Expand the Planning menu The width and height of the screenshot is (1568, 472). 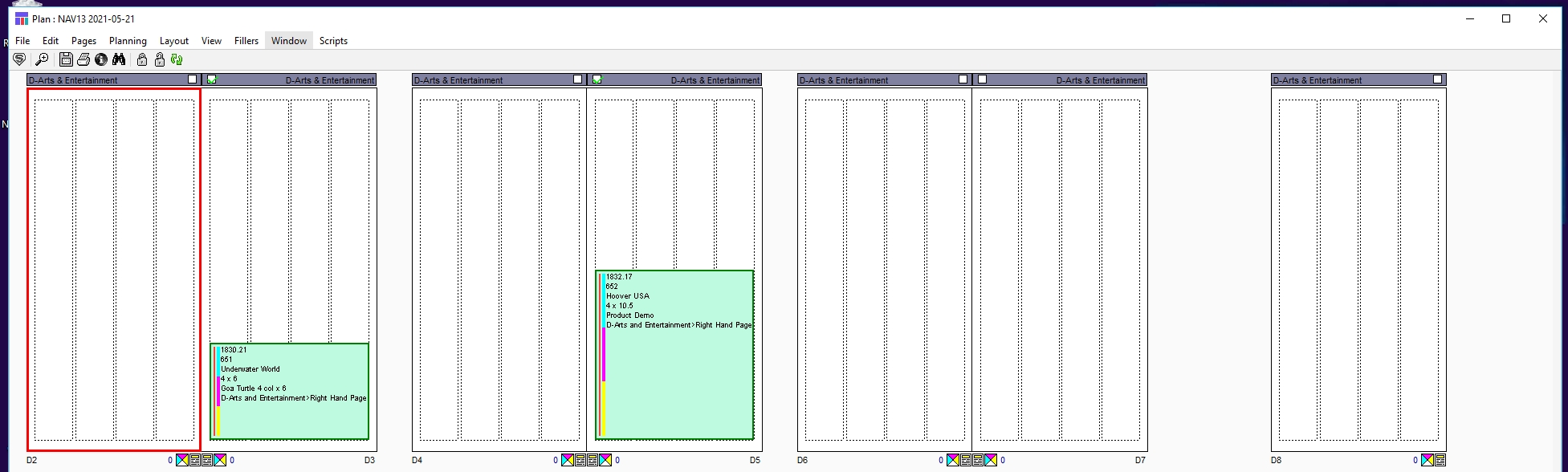[128, 41]
